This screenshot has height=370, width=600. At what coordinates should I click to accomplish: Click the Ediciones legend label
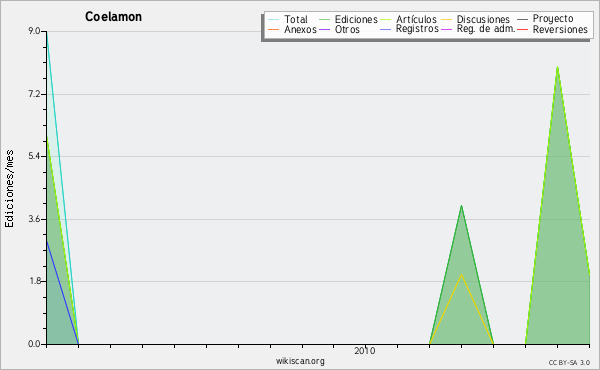pos(356,19)
